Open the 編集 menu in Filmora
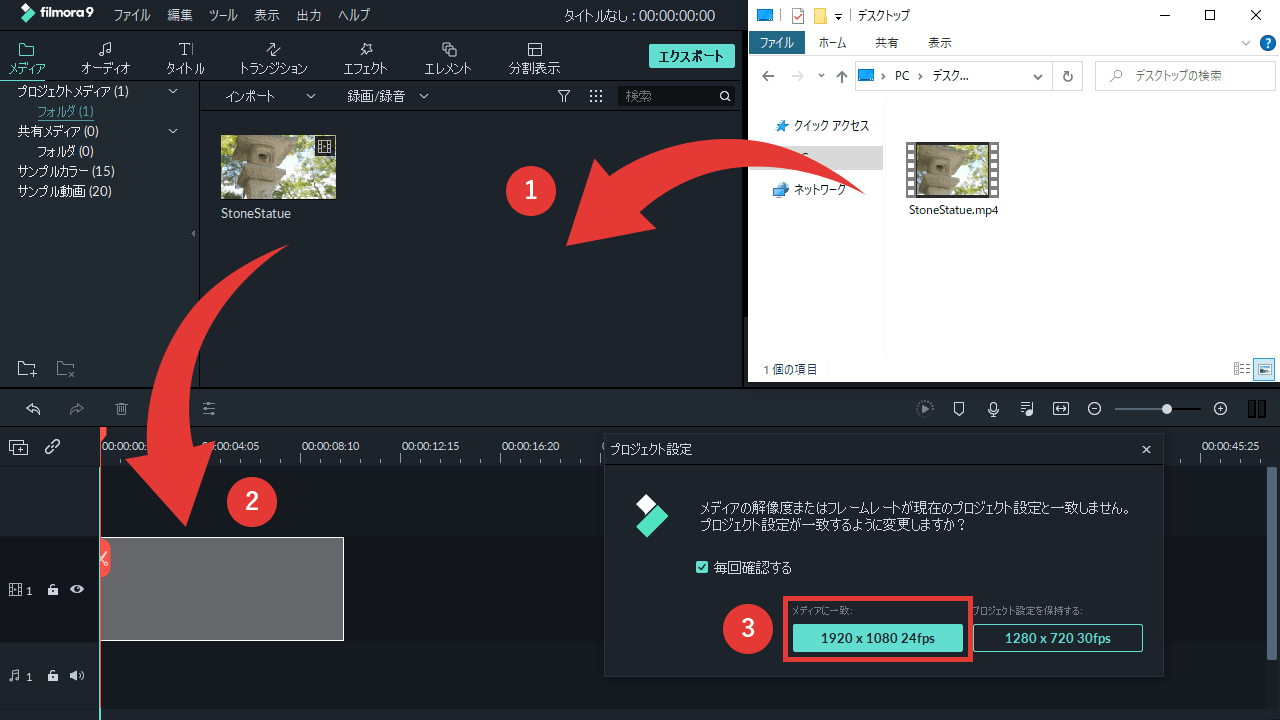The height and width of the screenshot is (720, 1280). [x=180, y=15]
